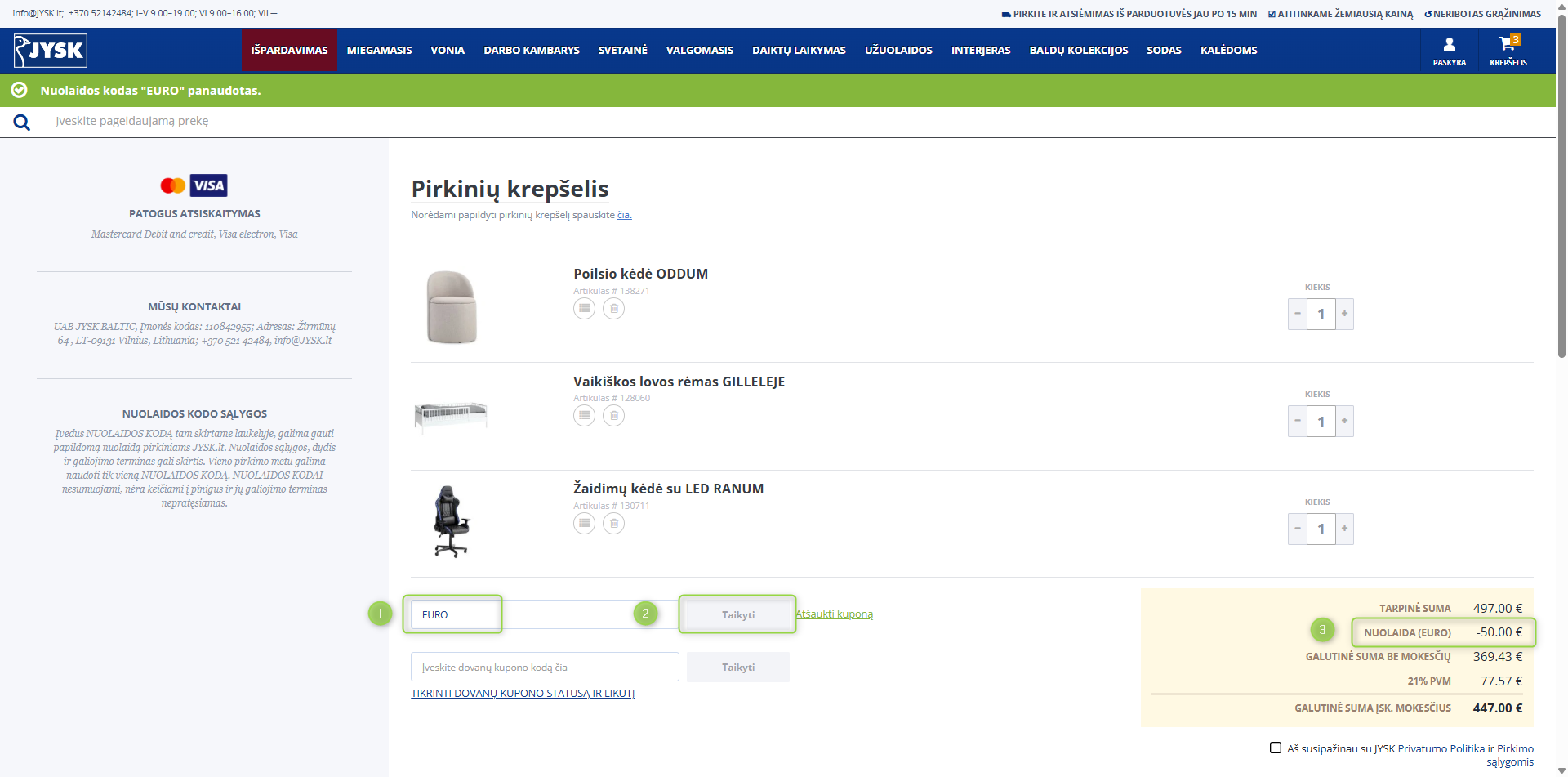This screenshot has width=1568, height=777.
Task: Click the list icon under Poilsio kėdė ODDUM
Action: coord(584,309)
